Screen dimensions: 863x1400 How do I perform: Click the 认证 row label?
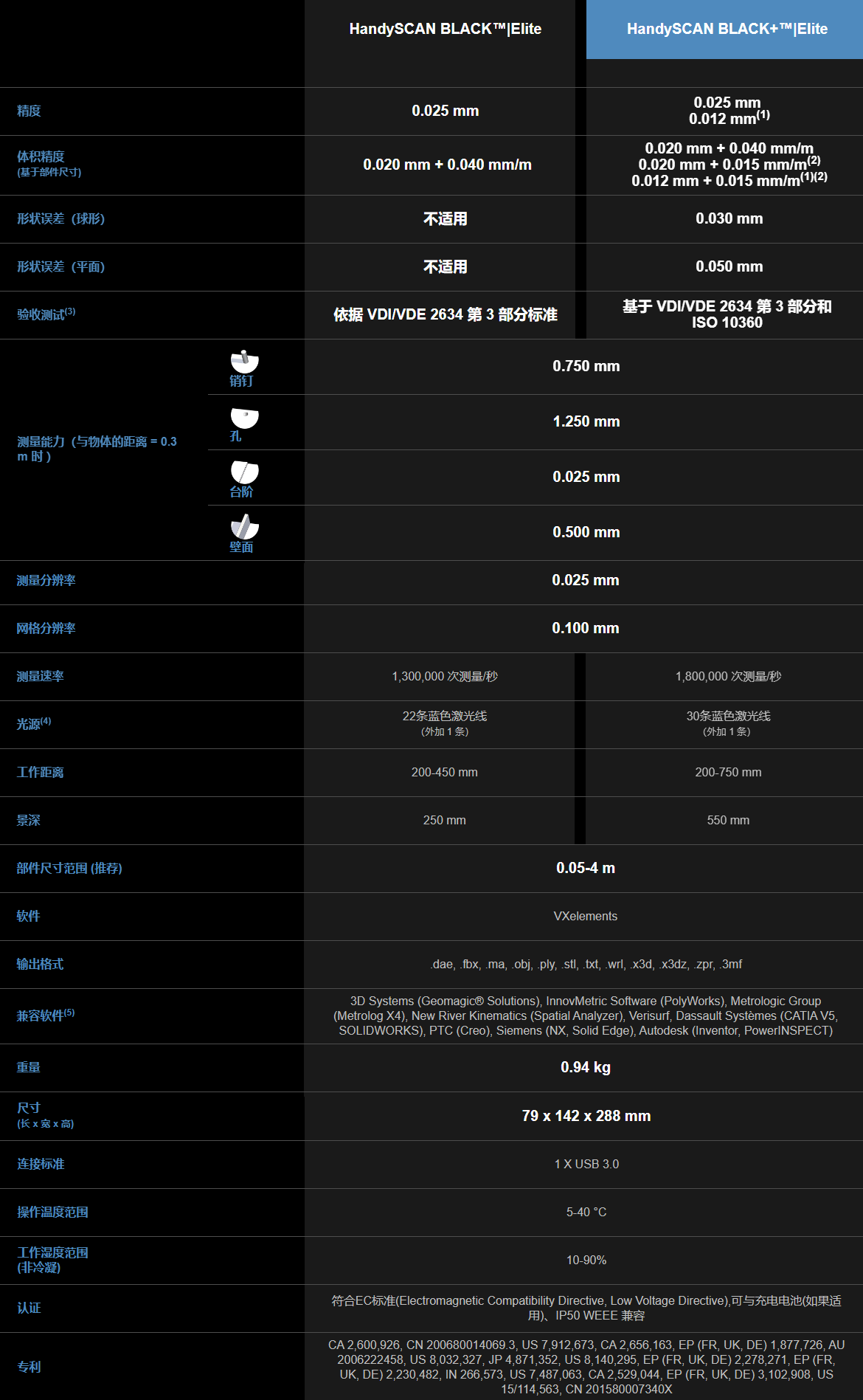pyautogui.click(x=29, y=1308)
